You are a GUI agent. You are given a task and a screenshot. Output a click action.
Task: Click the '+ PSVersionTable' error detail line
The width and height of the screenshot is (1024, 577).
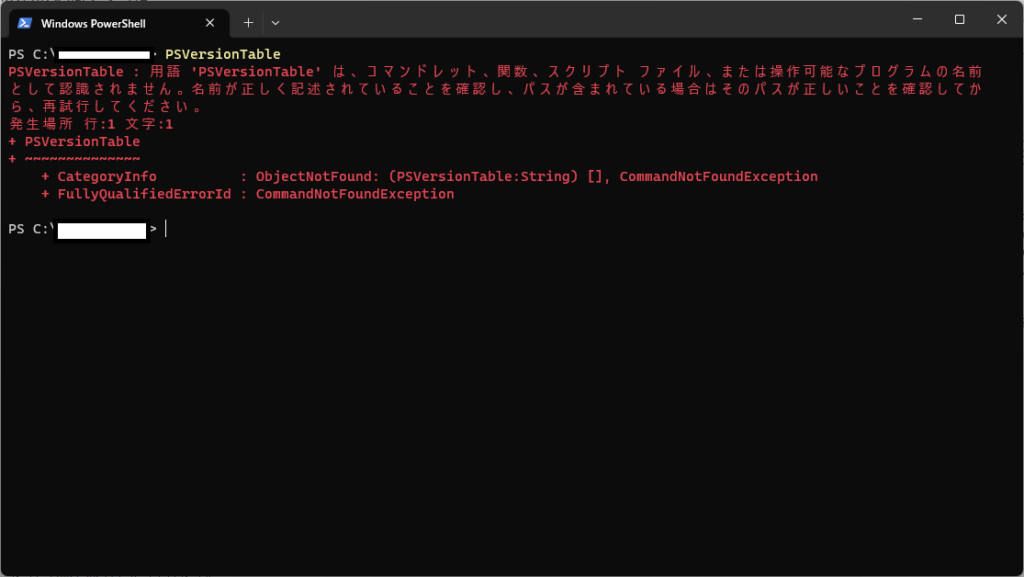click(74, 142)
